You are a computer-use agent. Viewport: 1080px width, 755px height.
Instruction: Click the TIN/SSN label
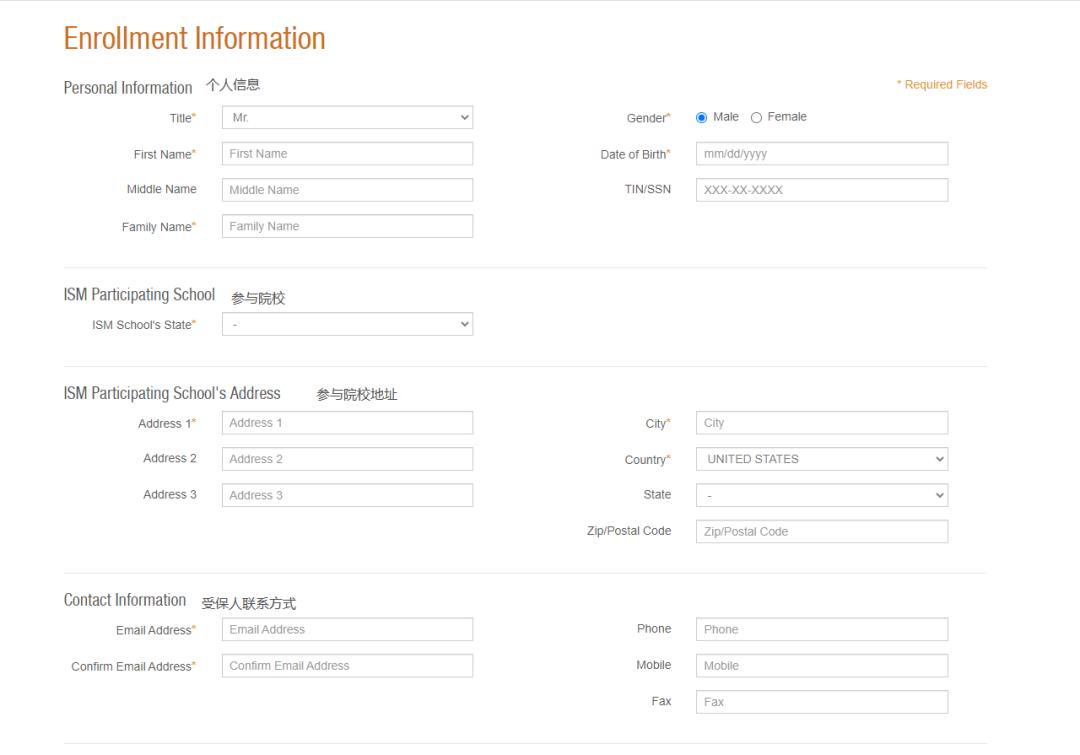click(647, 189)
